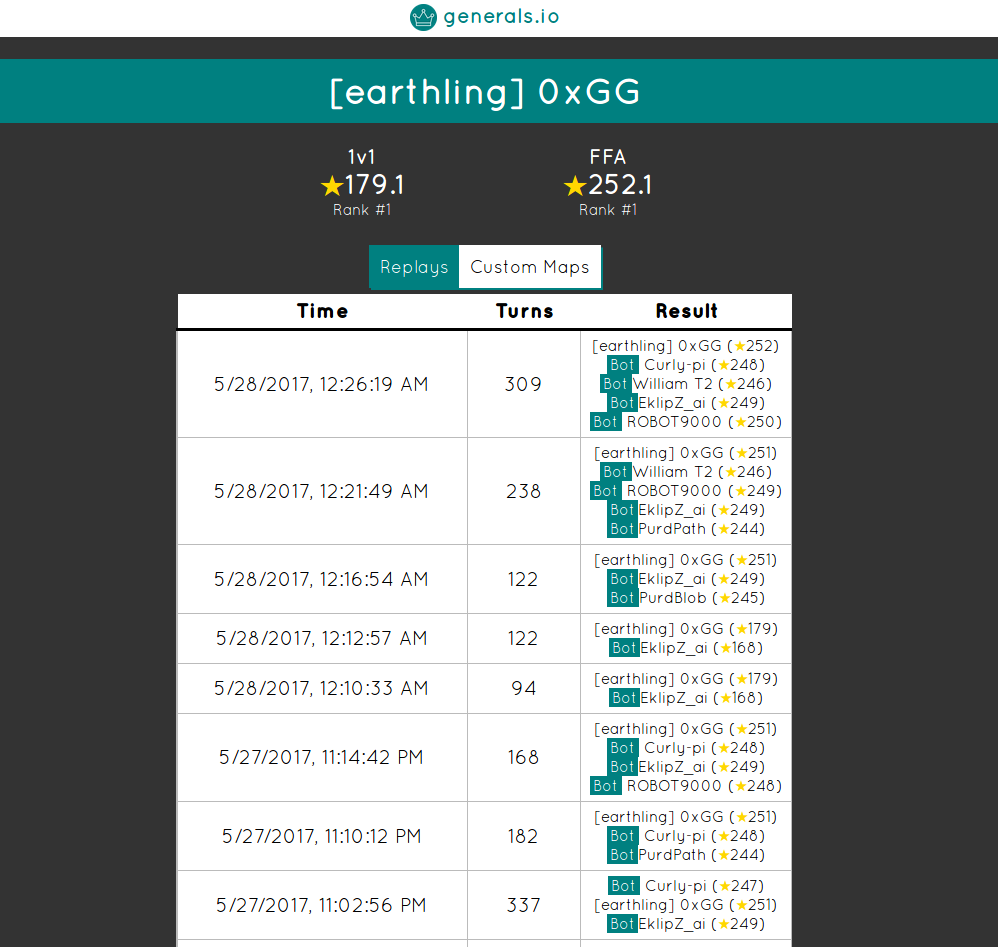Click the Time column header
998x947 pixels.
coord(322,311)
